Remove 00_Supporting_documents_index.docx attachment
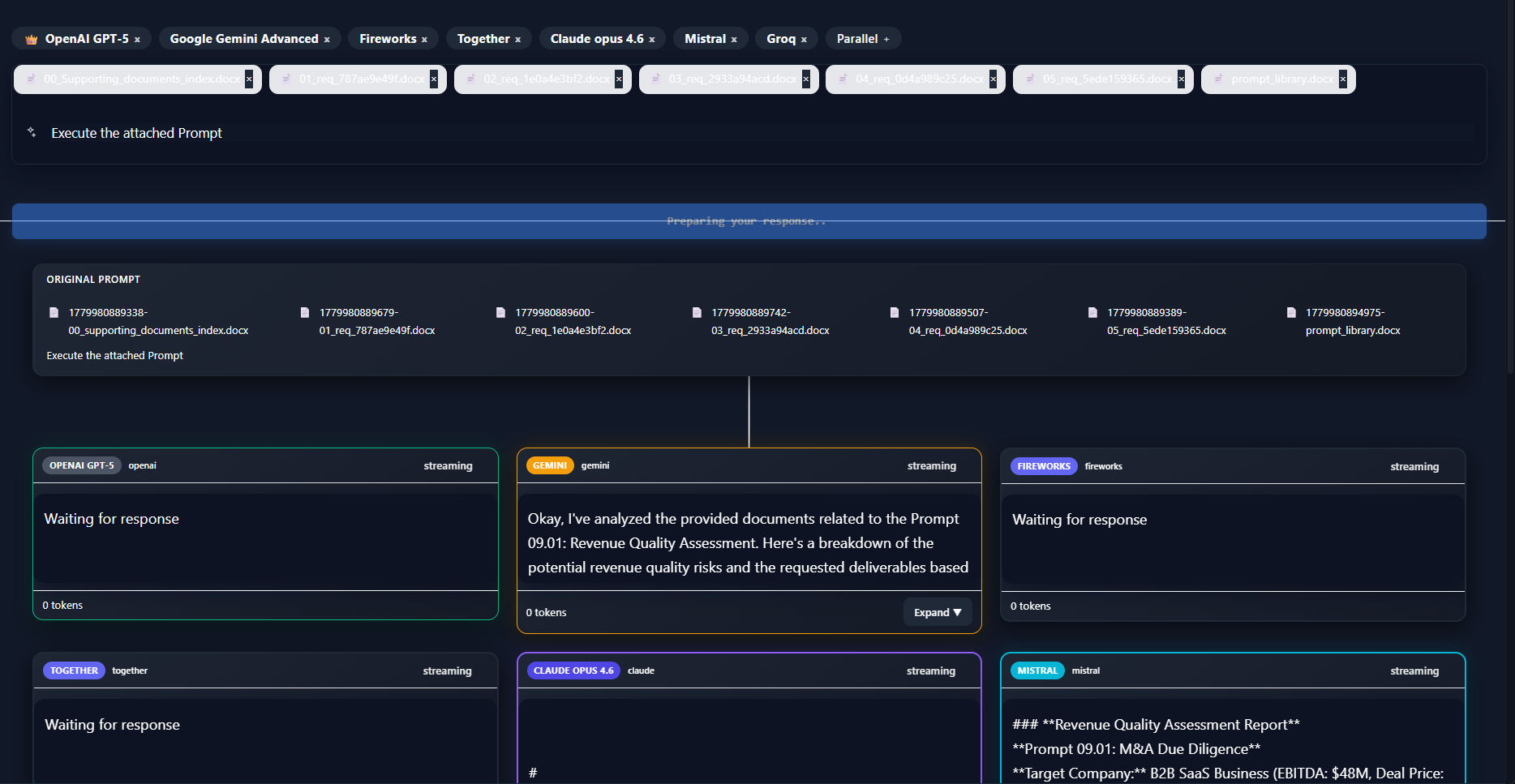 (x=249, y=79)
